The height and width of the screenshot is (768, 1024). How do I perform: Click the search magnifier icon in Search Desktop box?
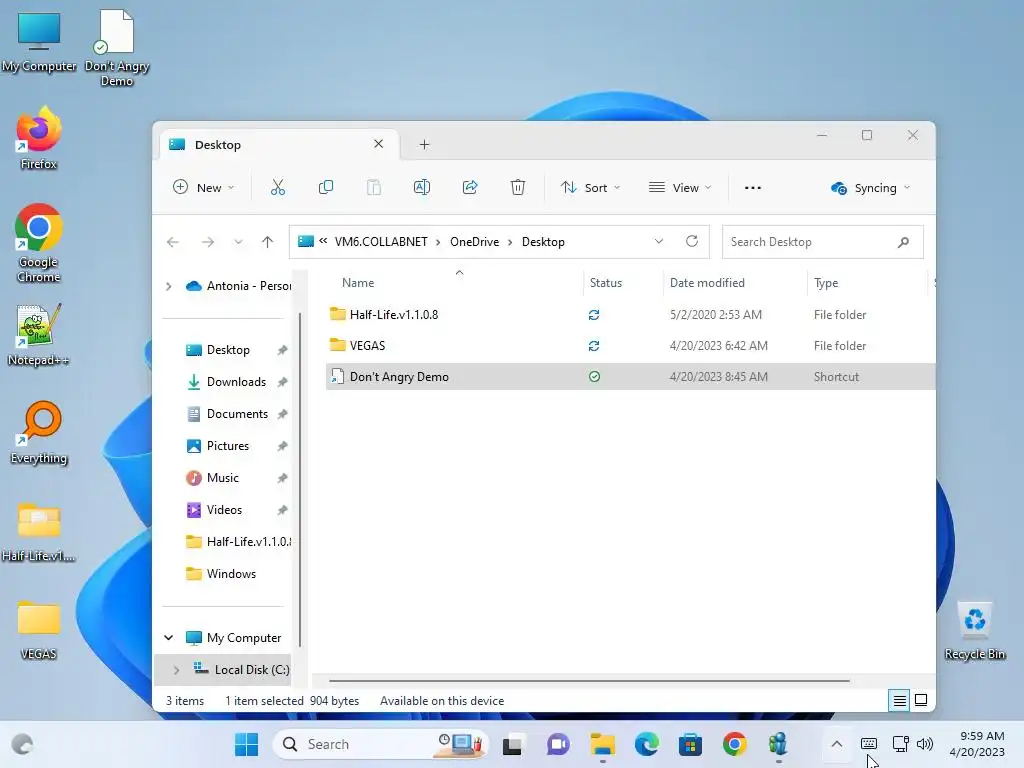point(903,242)
